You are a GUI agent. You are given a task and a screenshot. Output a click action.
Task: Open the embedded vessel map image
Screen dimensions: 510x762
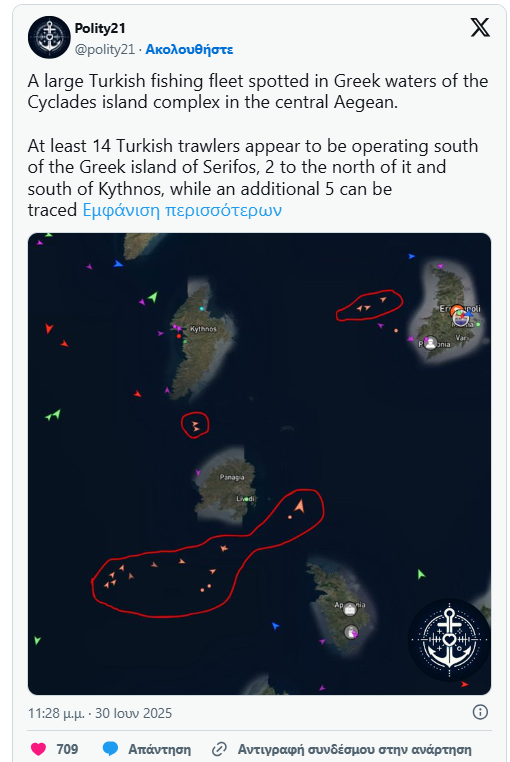(259, 464)
